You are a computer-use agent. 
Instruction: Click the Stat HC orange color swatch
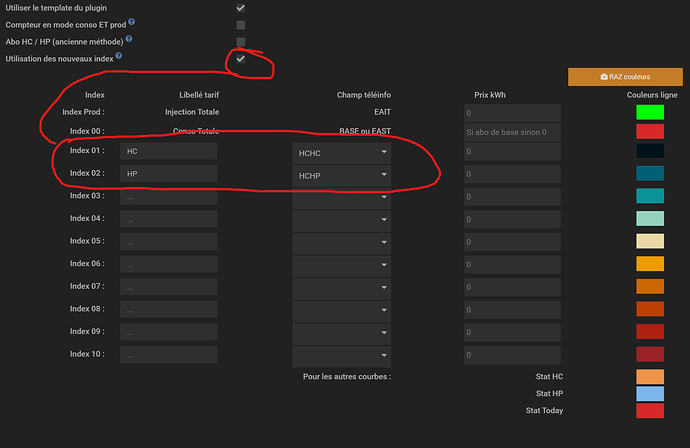[650, 377]
